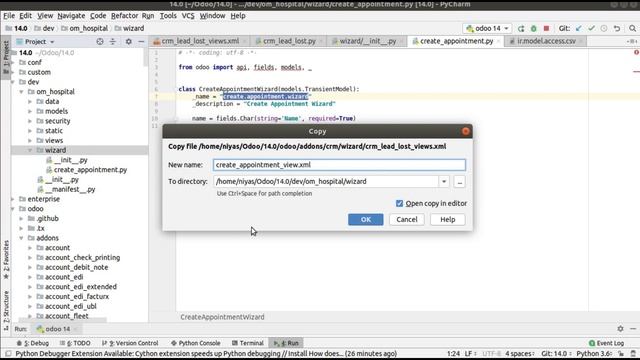640x360 pixels.
Task: Open the VCS menu
Action: click(x=188, y=16)
